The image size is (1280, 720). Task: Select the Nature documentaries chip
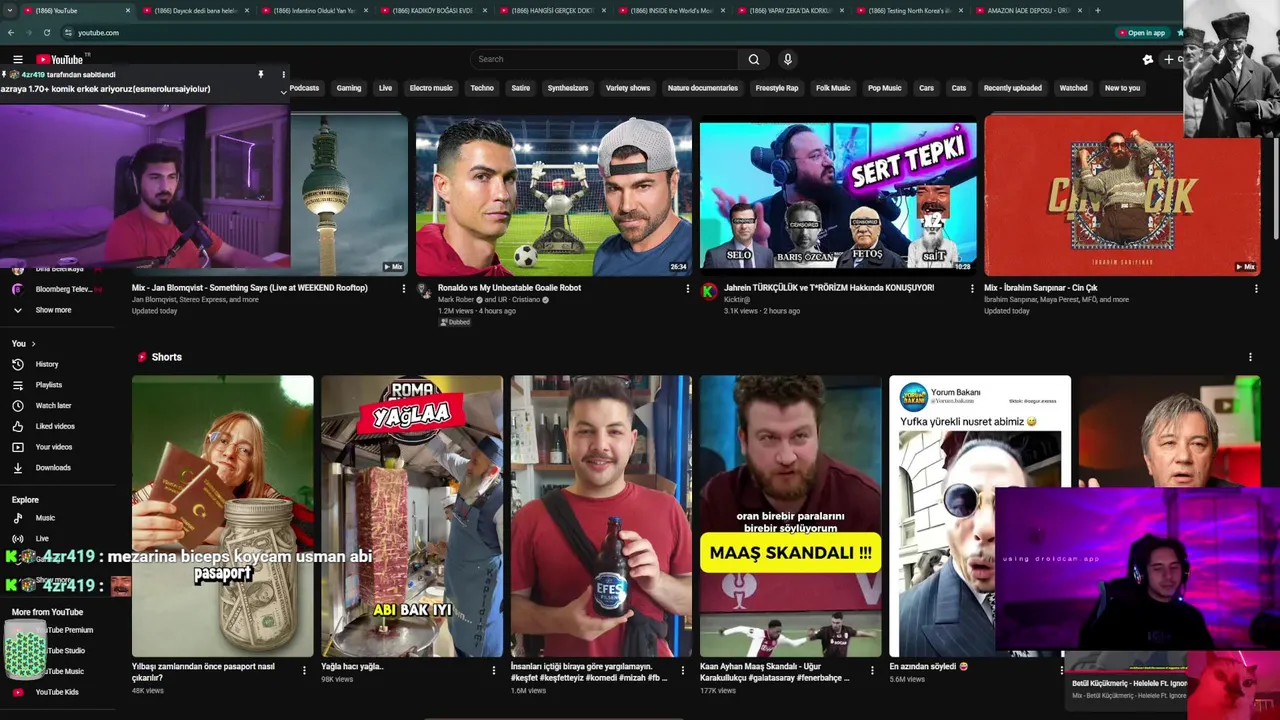(703, 88)
